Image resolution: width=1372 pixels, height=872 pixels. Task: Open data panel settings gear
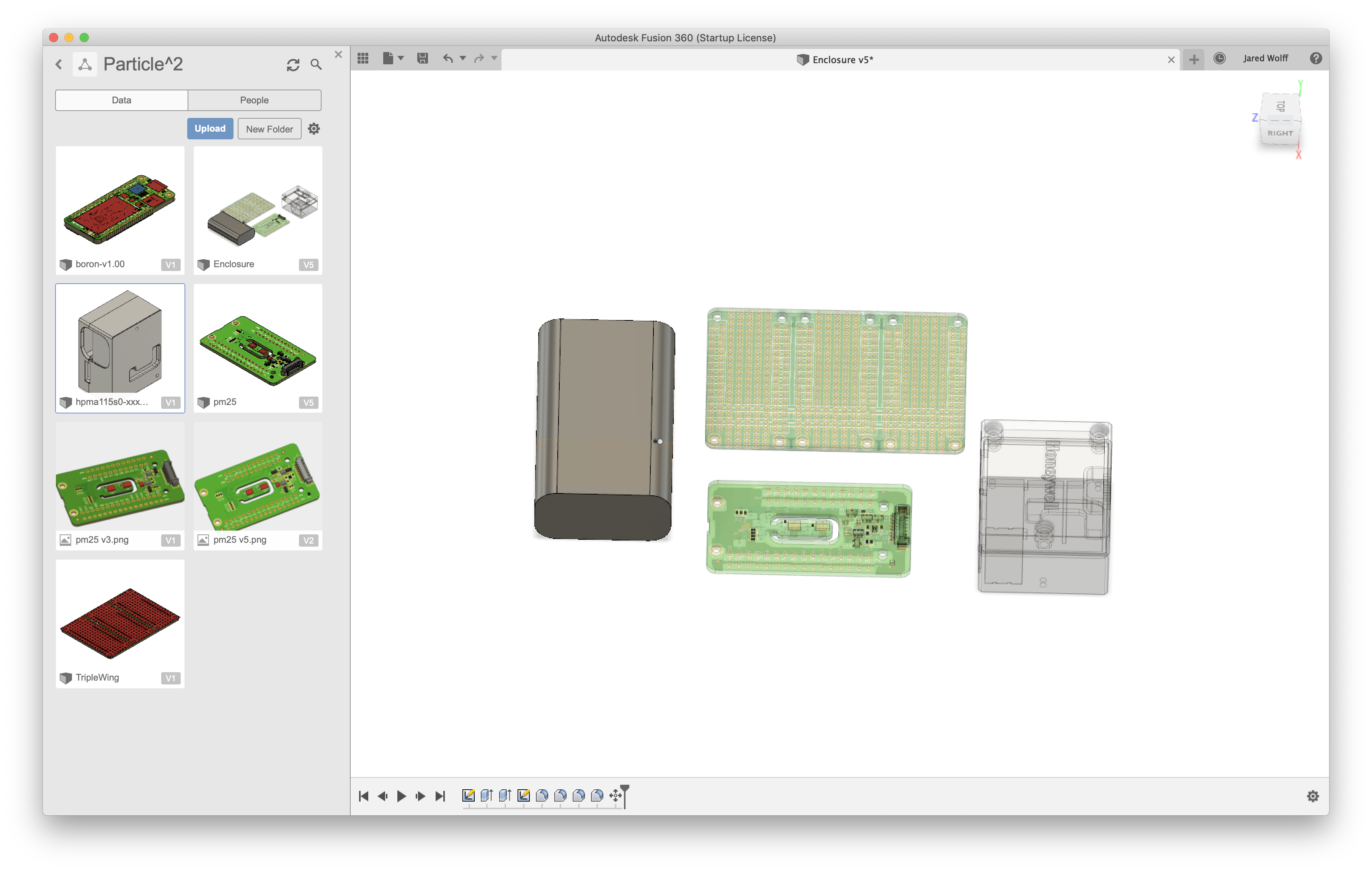[314, 129]
